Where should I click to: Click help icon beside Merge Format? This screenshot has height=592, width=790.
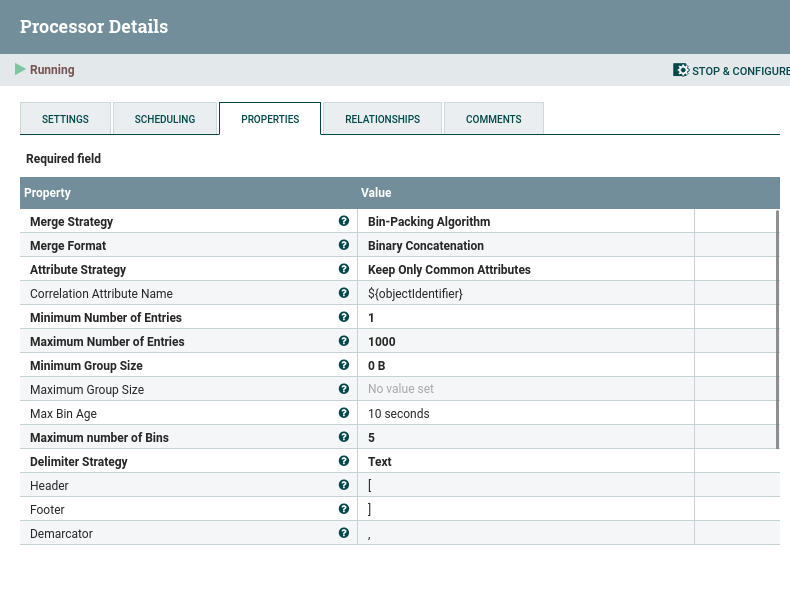click(x=344, y=246)
